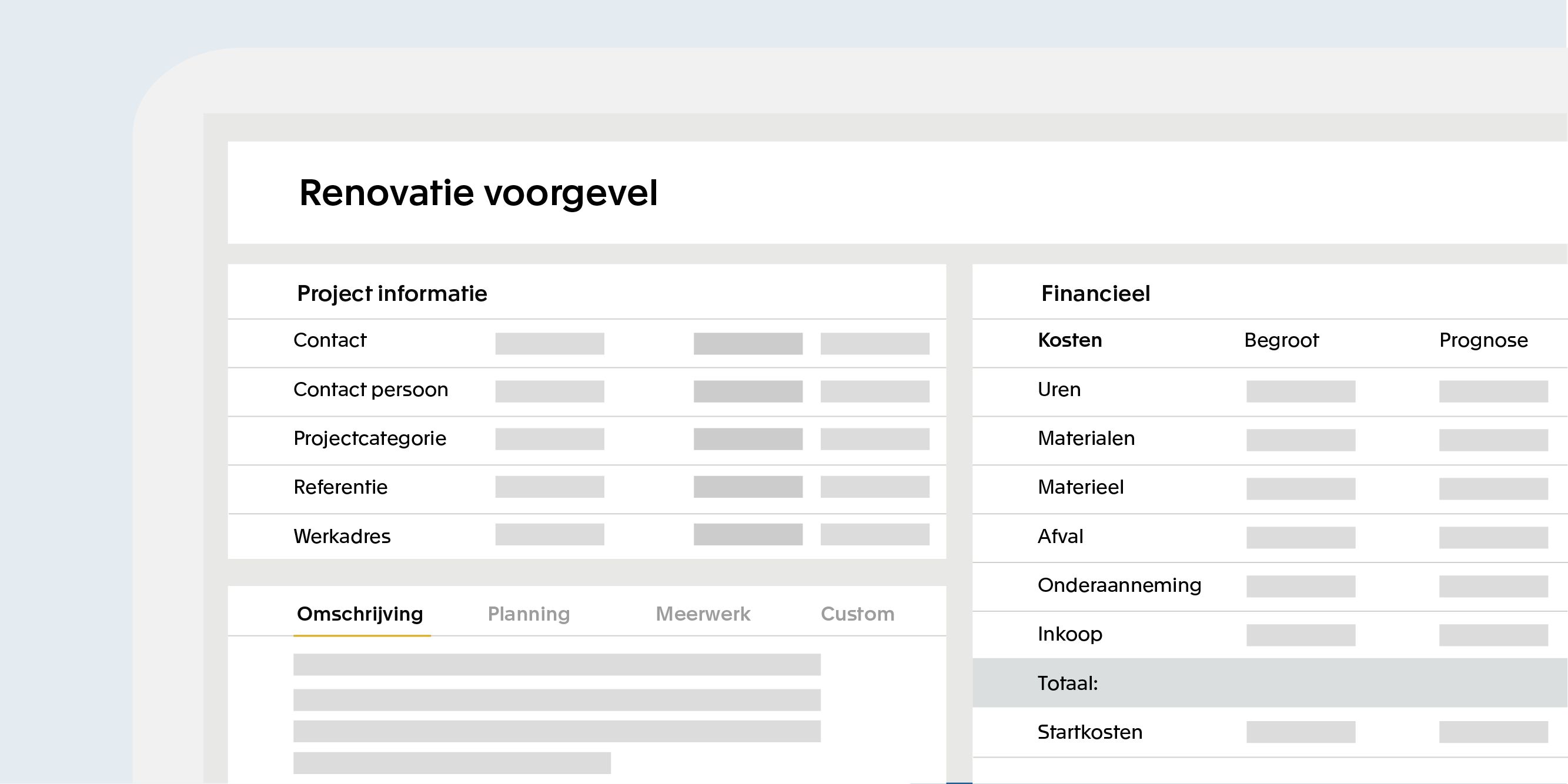
Task: Select the Projectcategorie field
Action: pos(550,440)
